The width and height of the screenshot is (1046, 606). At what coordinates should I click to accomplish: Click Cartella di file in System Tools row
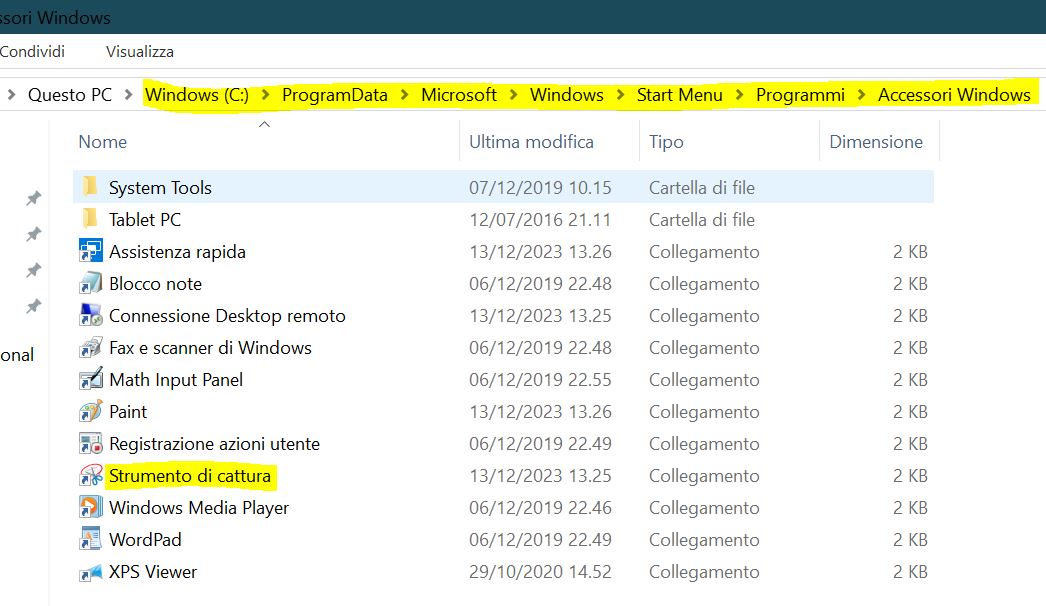[702, 188]
